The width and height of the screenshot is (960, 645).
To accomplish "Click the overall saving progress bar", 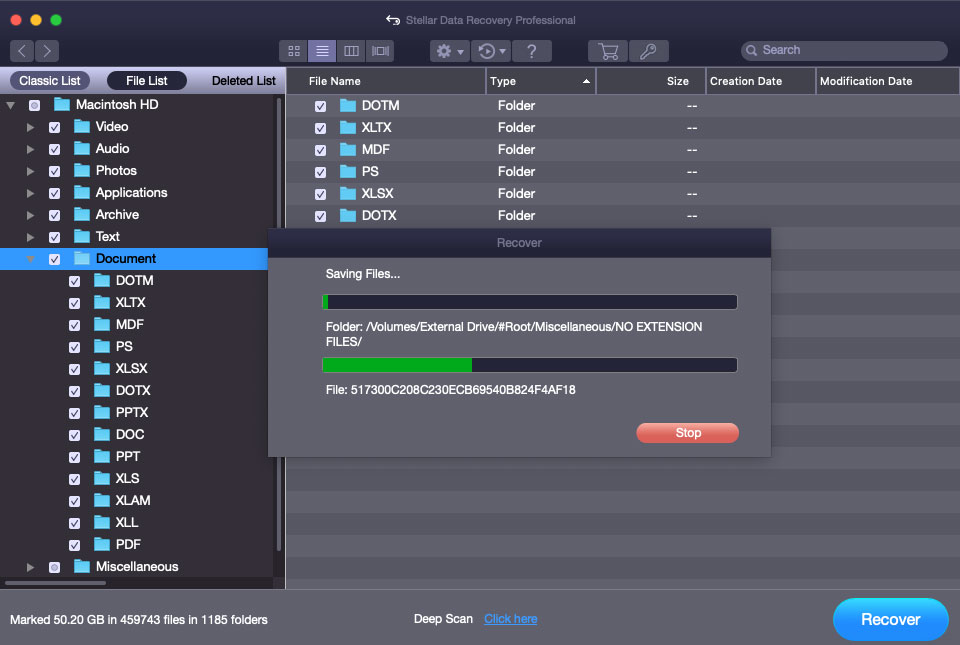I will tap(530, 302).
